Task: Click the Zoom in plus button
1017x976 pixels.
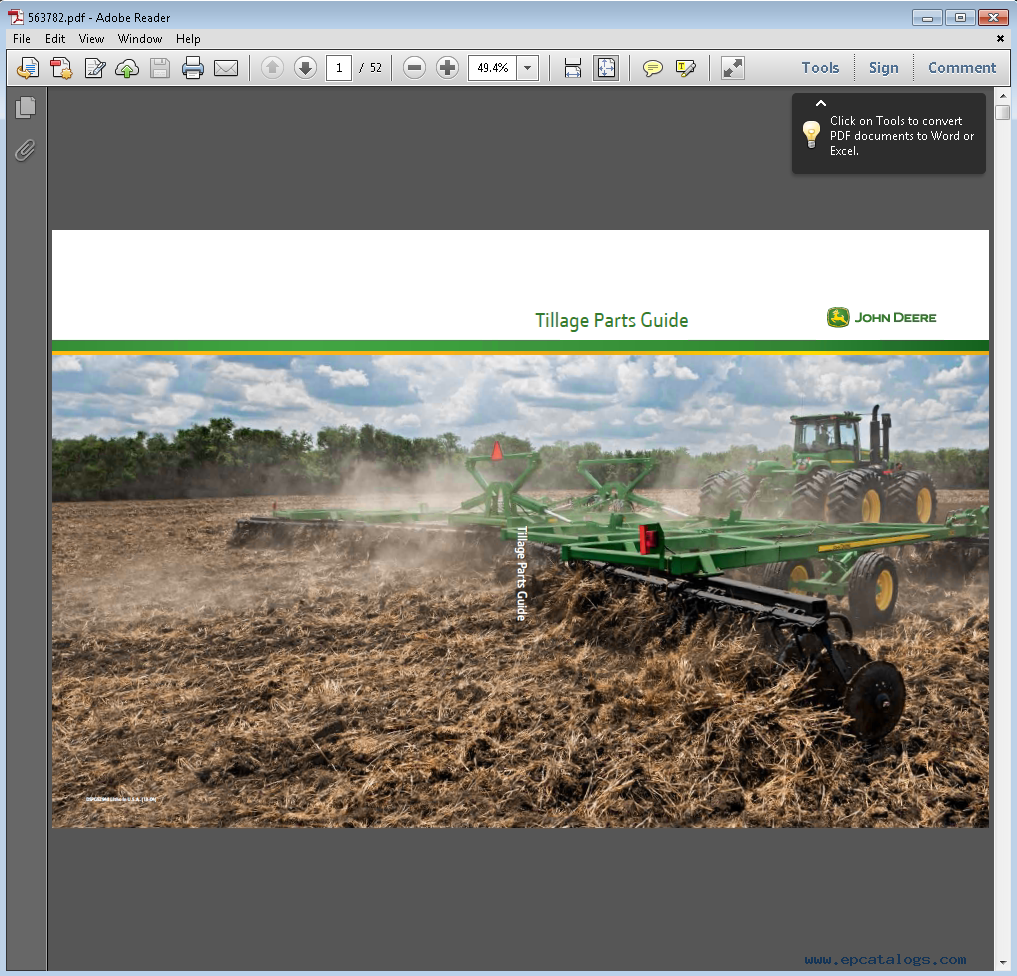Action: tap(447, 68)
